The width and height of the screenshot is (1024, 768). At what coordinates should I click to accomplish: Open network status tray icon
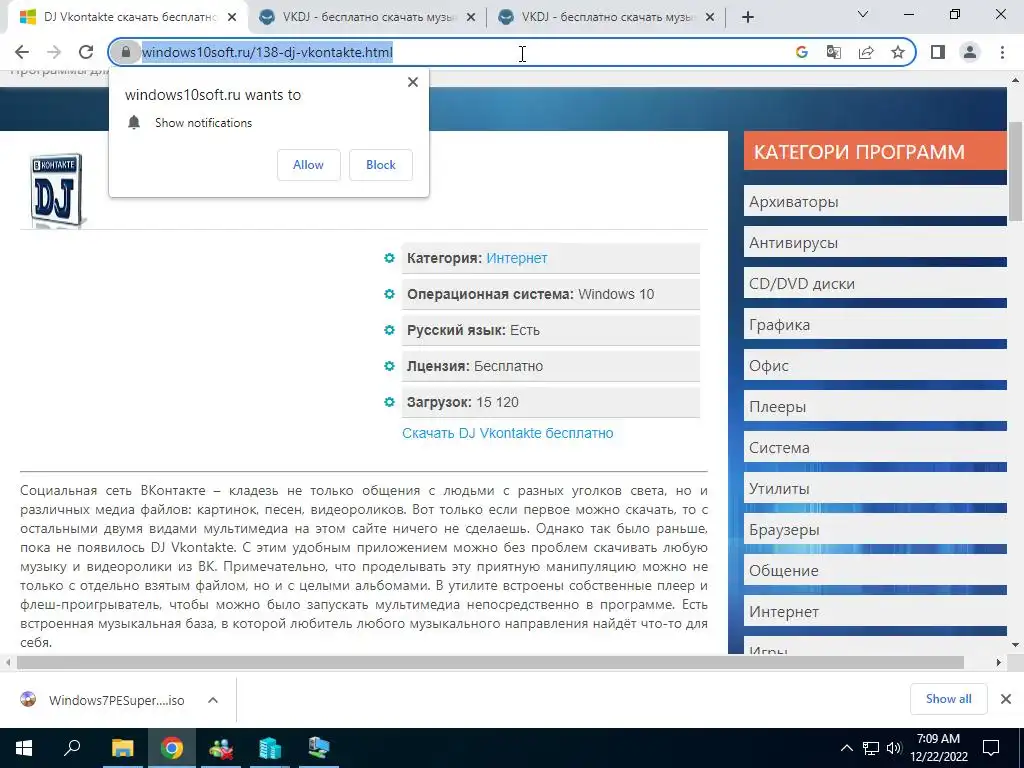coord(871,748)
